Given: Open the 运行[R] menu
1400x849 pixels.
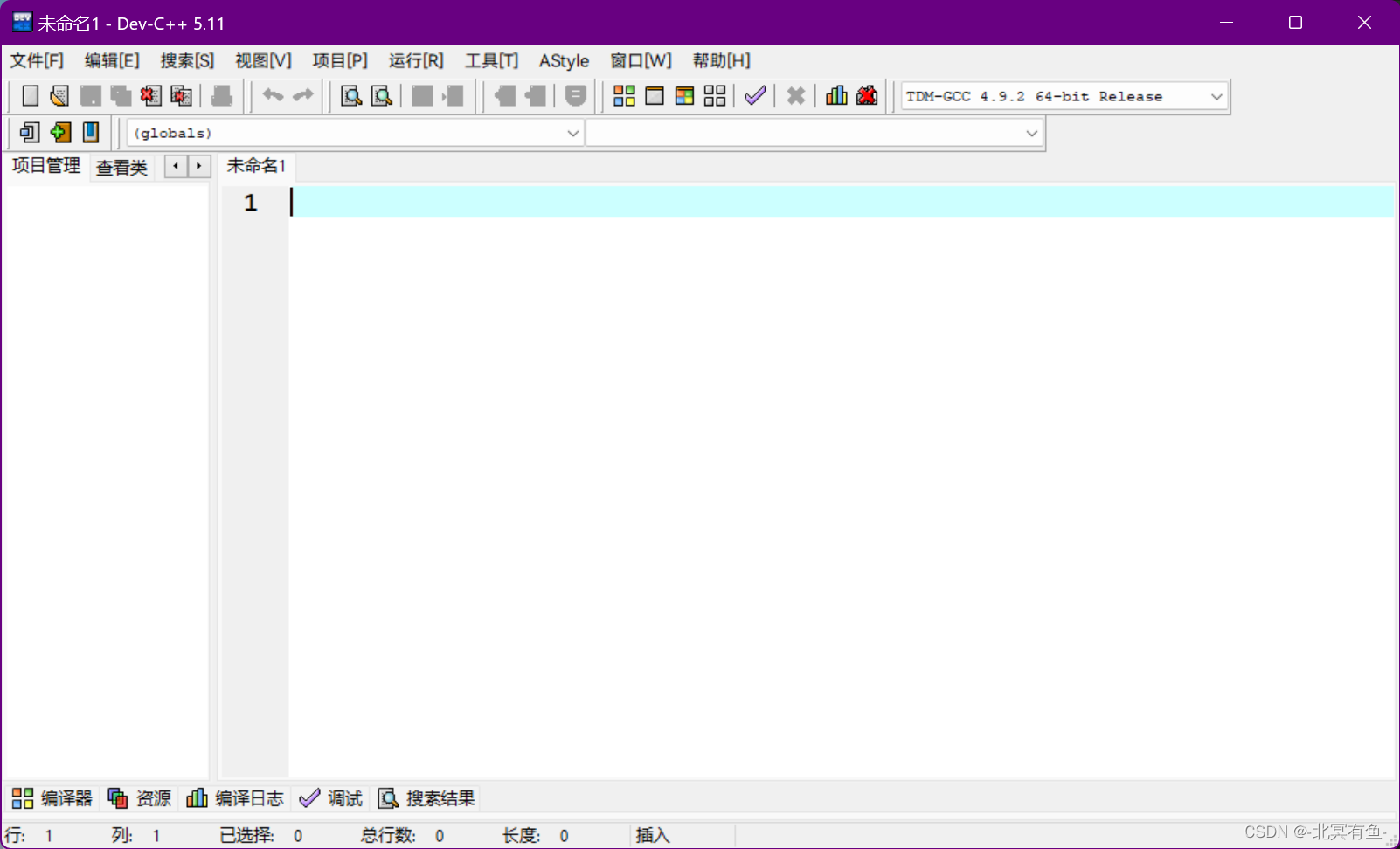Looking at the screenshot, I should [416, 60].
